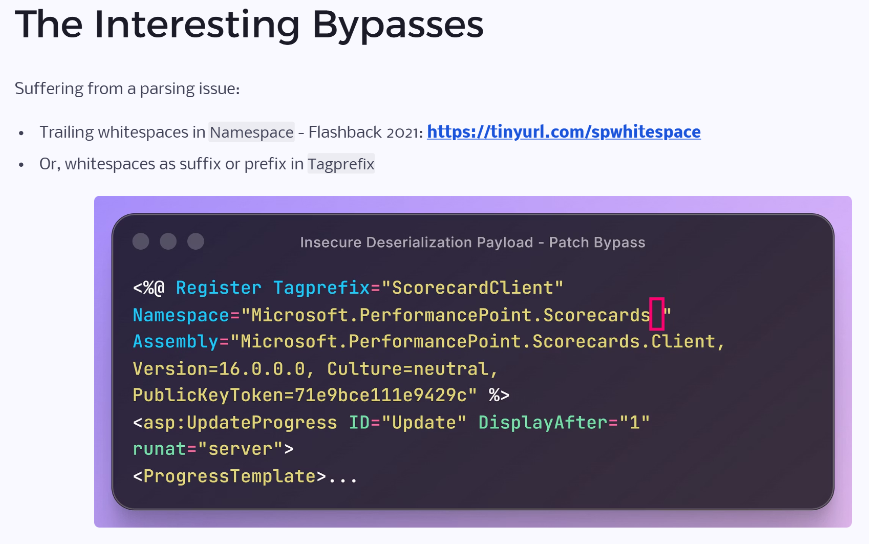Click the code line "runat="server">"
The height and width of the screenshot is (544, 869).
coord(213,449)
